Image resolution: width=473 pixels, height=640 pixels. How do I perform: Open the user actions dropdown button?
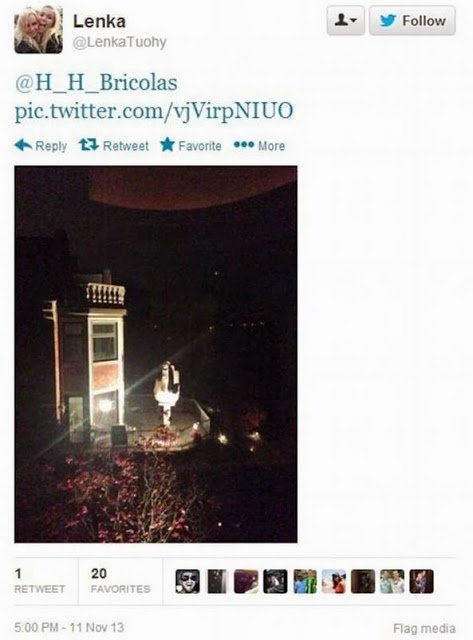(346, 20)
